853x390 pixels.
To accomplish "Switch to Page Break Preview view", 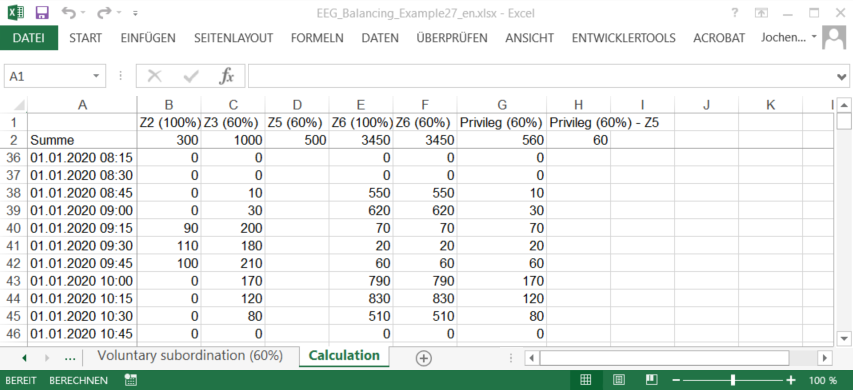I will click(x=651, y=380).
